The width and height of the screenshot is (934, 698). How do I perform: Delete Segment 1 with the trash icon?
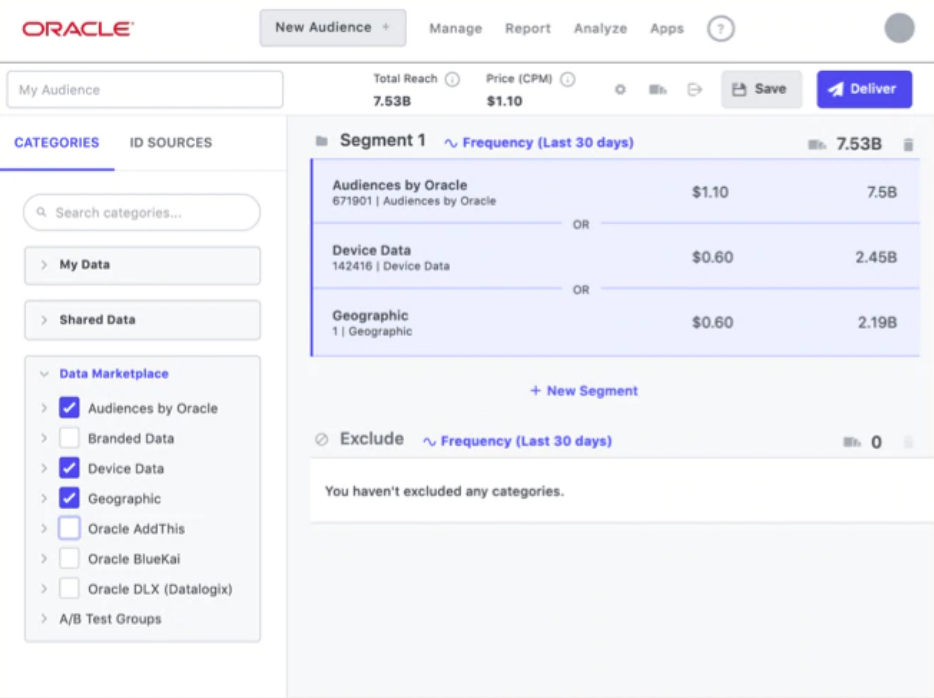(x=908, y=144)
